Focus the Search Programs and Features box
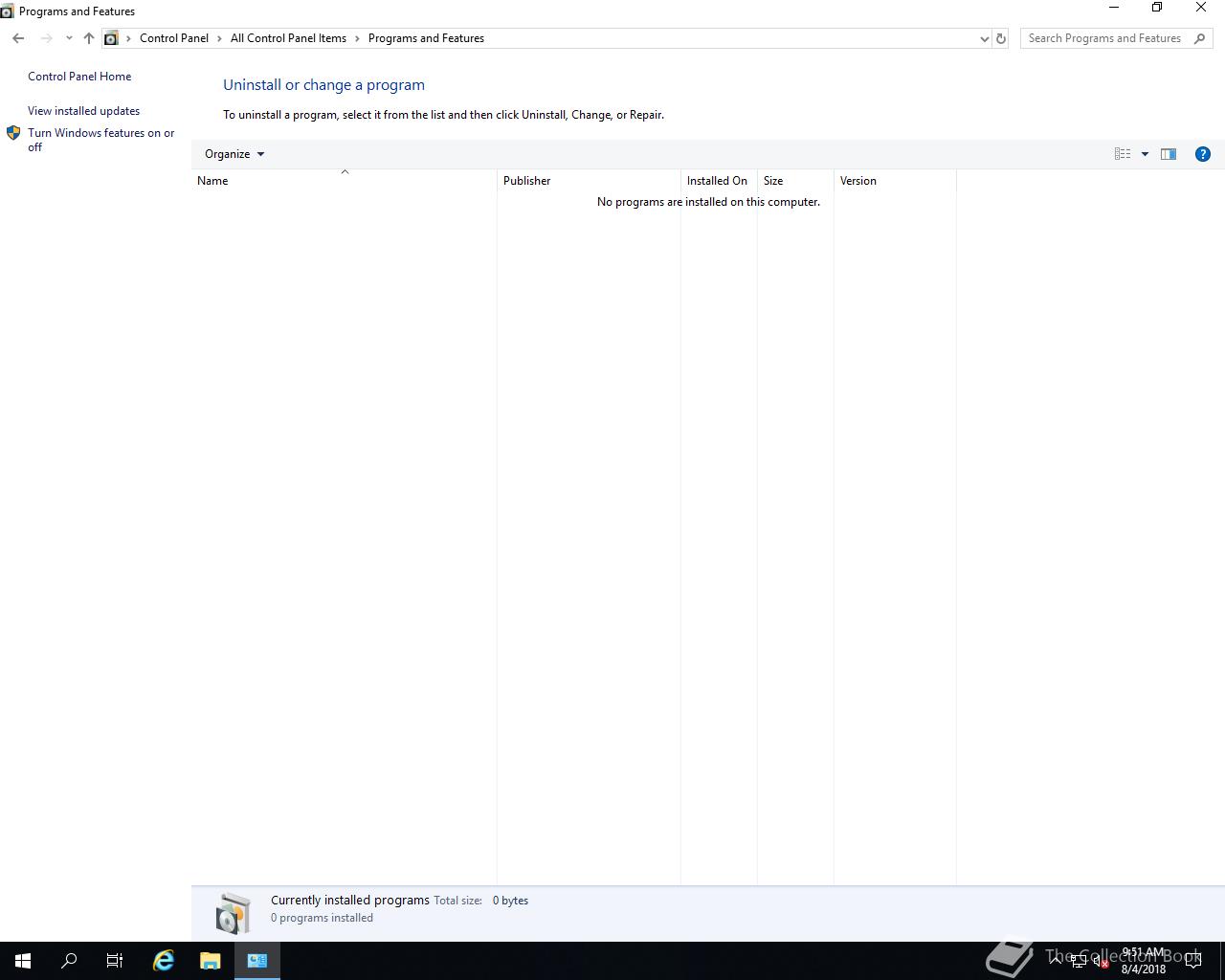 point(1105,38)
